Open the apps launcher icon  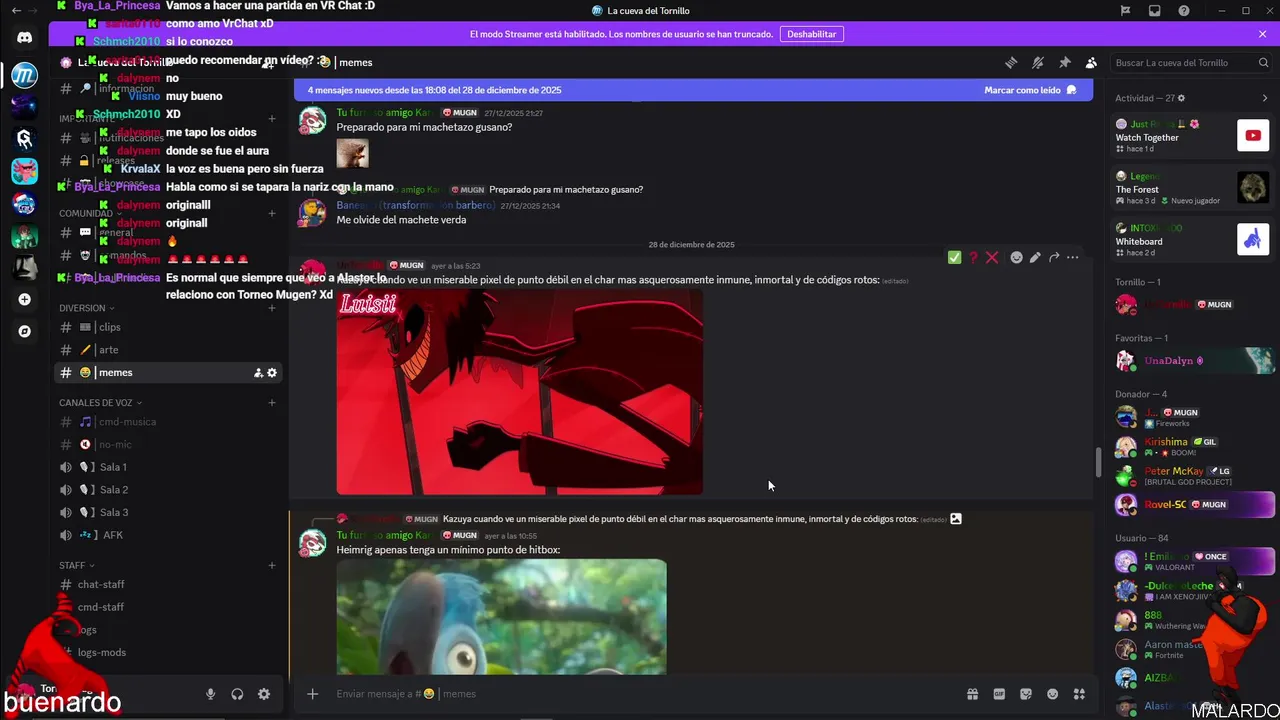1079,694
